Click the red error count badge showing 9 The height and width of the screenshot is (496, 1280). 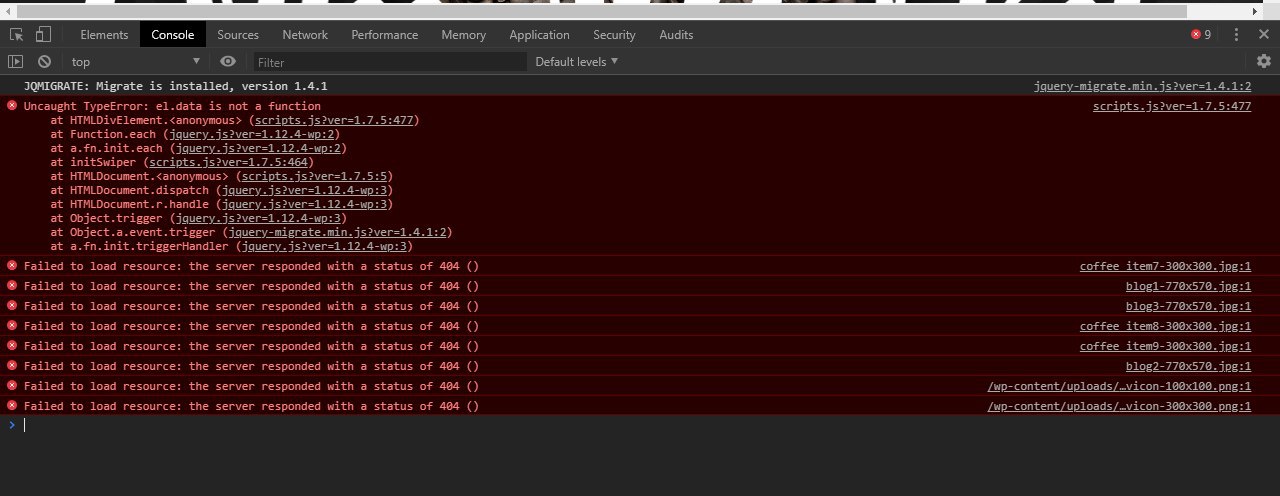click(x=1201, y=35)
